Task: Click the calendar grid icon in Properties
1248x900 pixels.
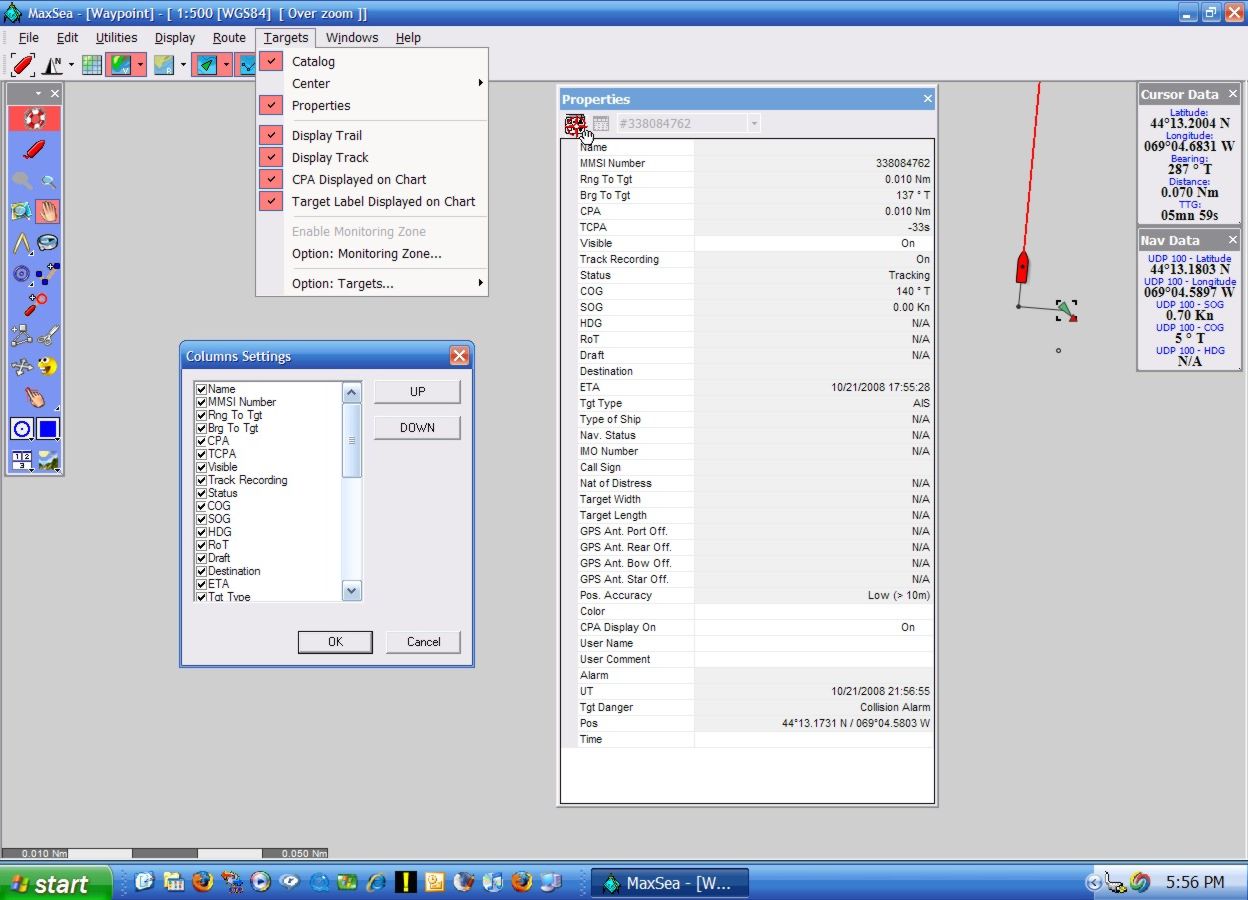Action: point(601,124)
